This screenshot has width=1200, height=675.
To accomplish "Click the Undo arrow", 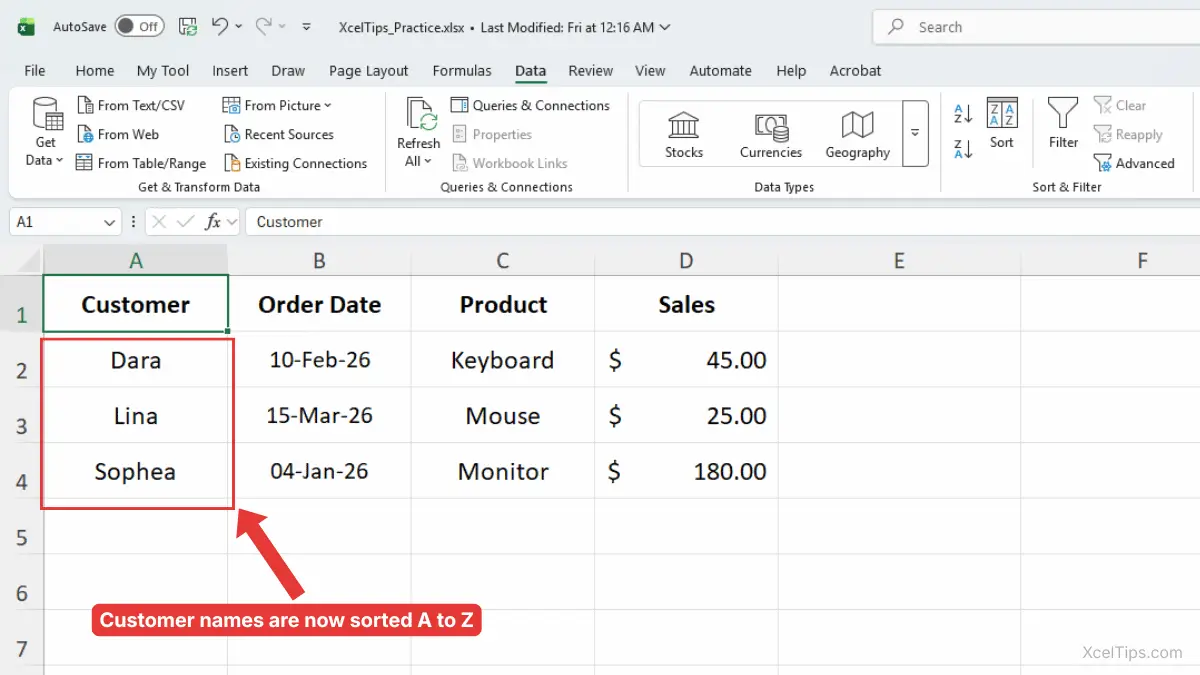I will click(220, 26).
